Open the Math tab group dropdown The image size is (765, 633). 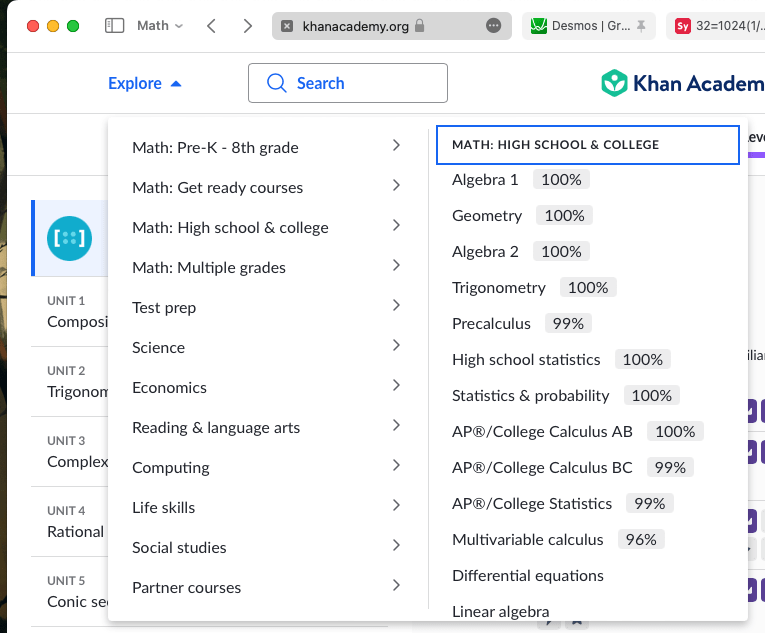pos(160,25)
